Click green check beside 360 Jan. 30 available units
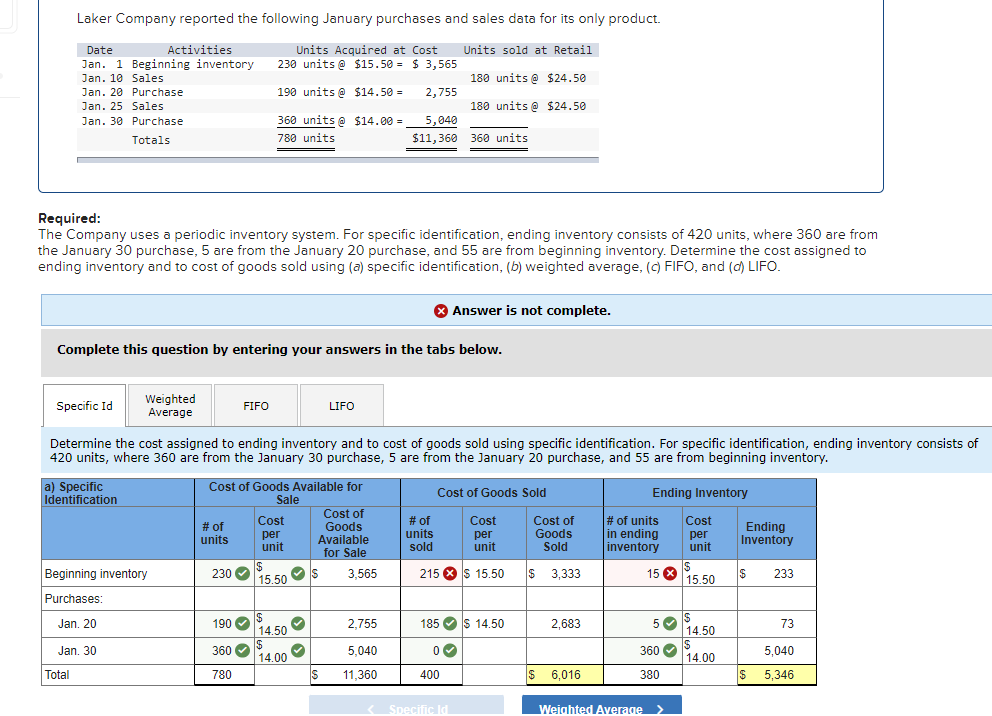Viewport: 992px width, 716px height. (242, 650)
